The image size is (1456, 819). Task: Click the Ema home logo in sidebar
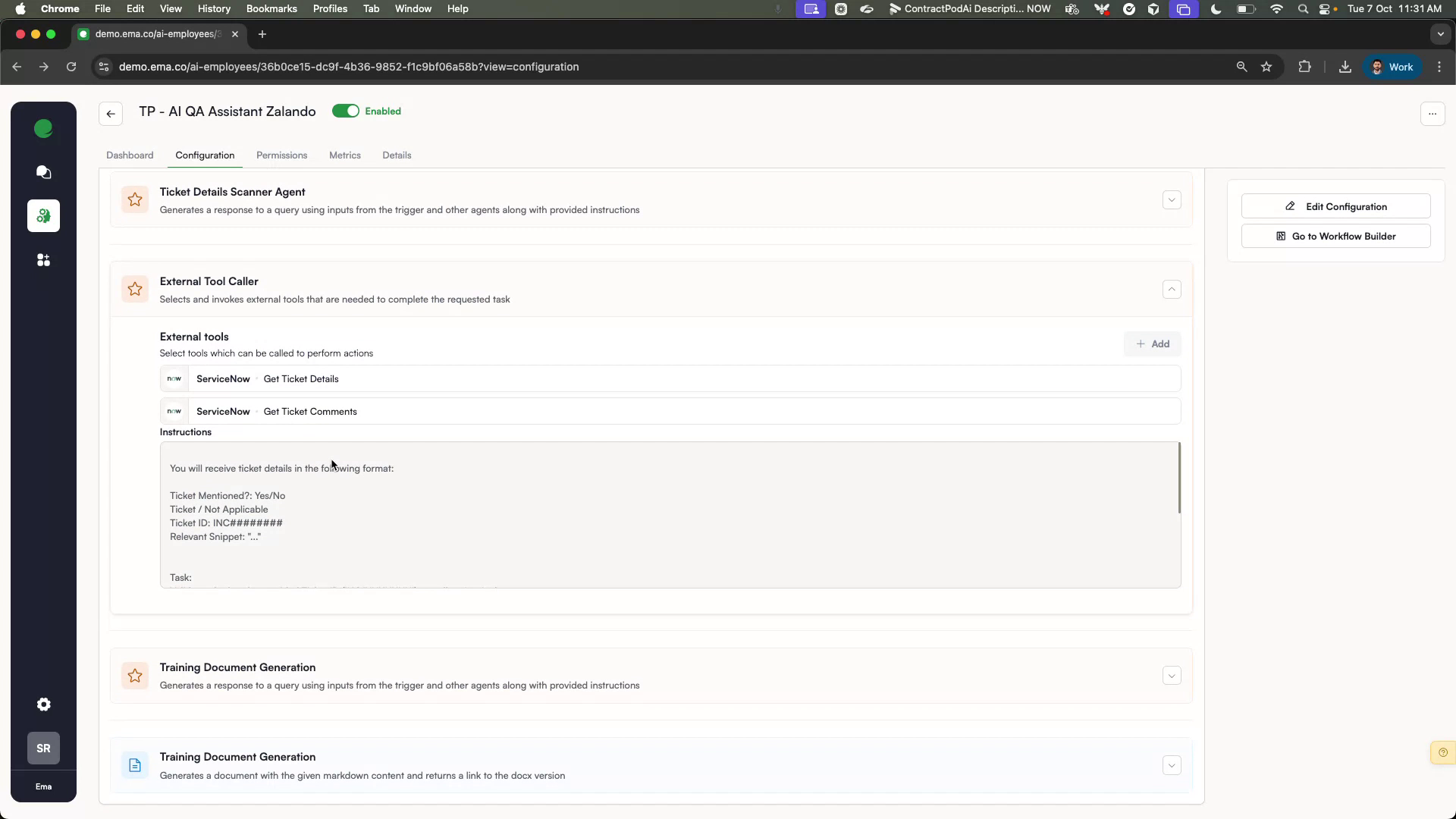coord(43,129)
